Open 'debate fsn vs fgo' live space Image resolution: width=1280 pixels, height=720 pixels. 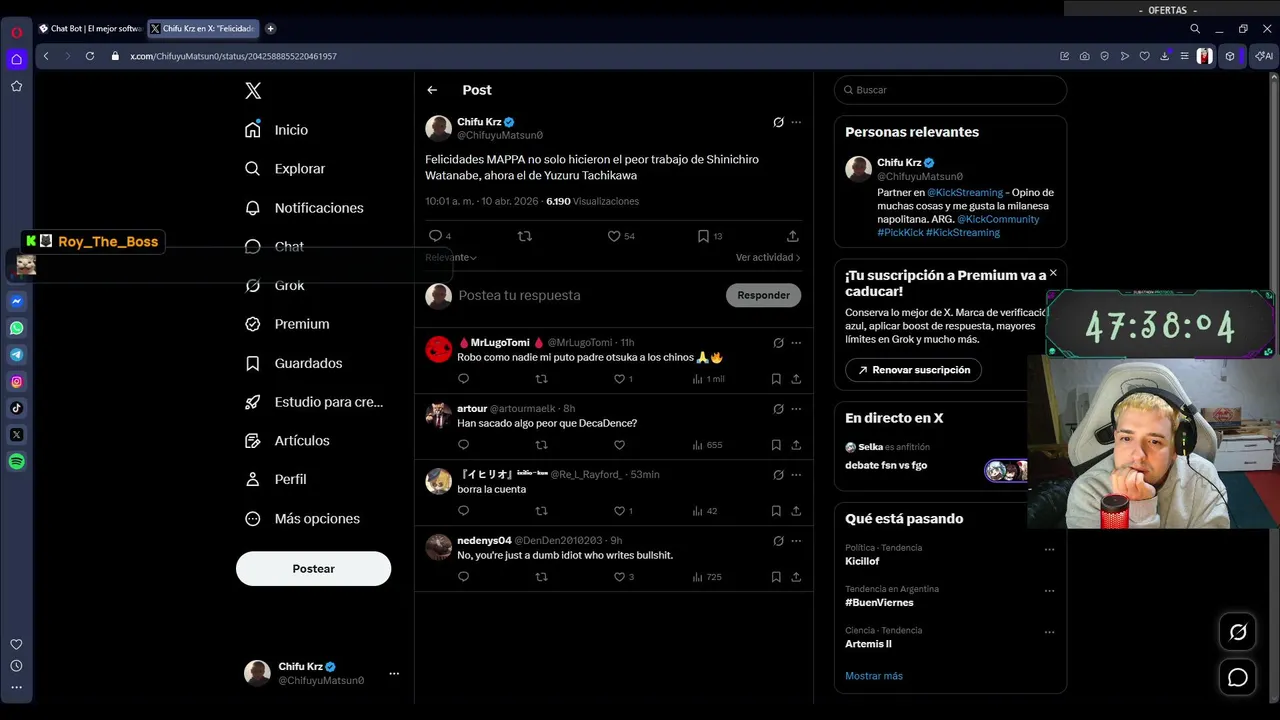click(x=886, y=465)
